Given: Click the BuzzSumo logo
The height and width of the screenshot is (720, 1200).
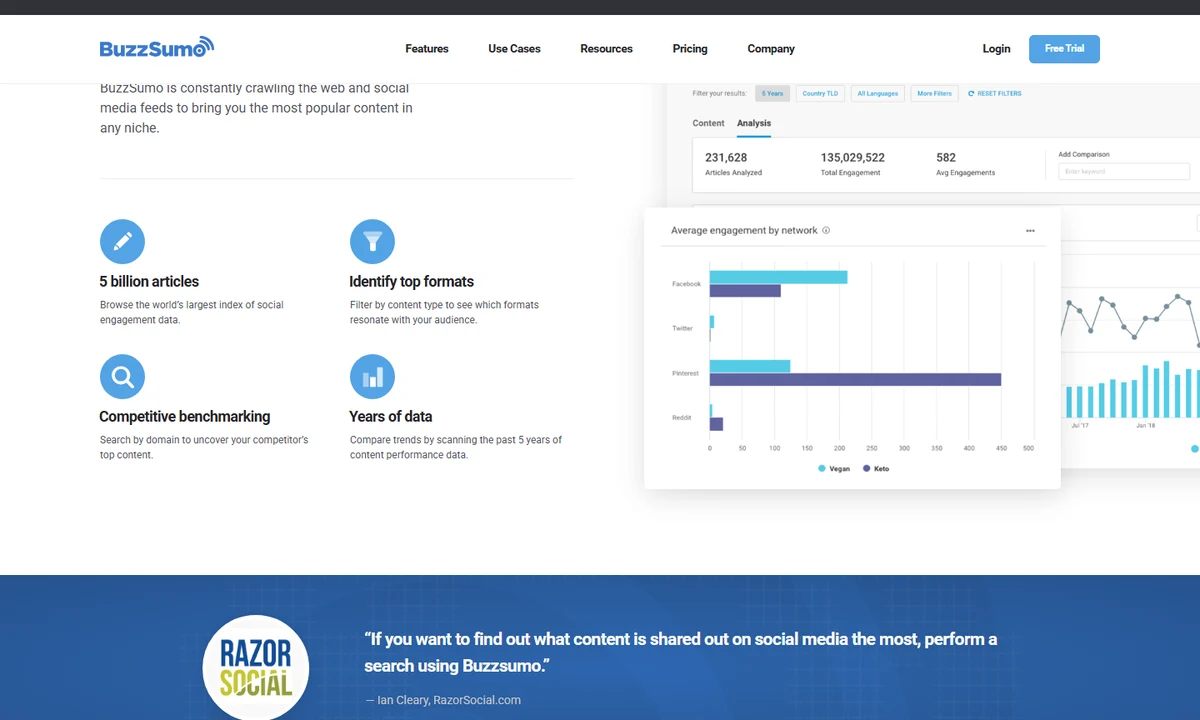Looking at the screenshot, I should coord(157,47).
